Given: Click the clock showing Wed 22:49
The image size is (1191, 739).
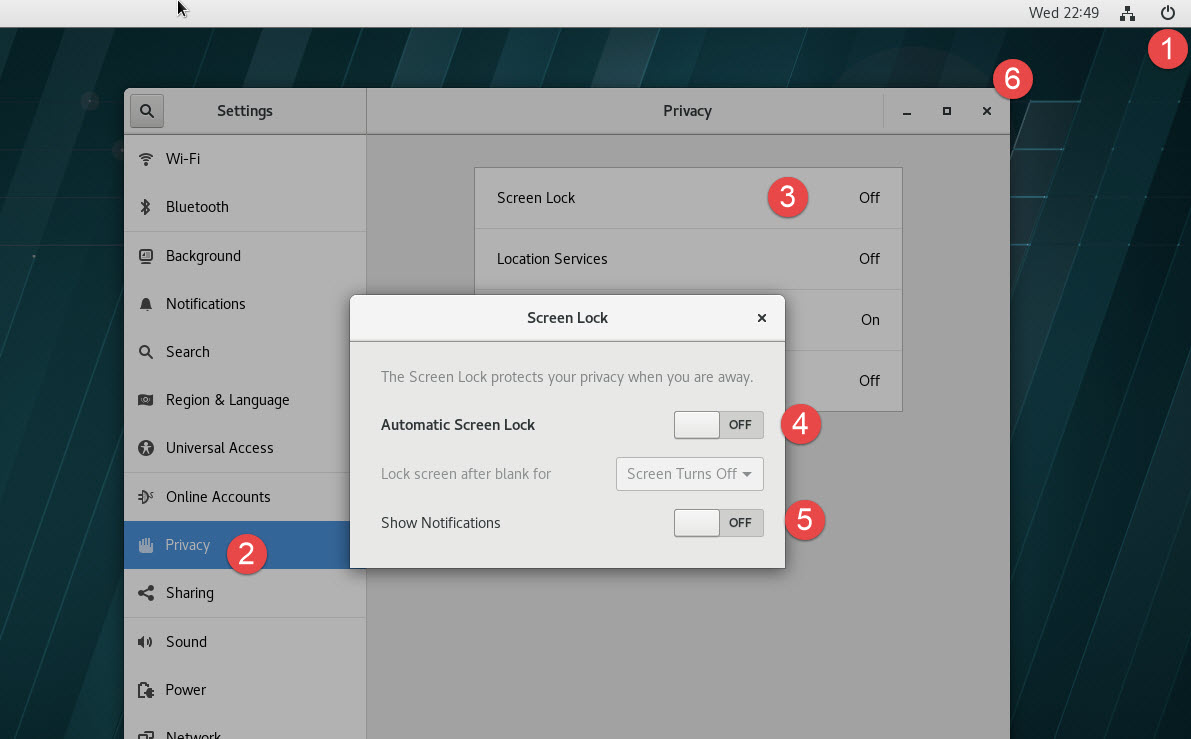Looking at the screenshot, I should 1063,13.
